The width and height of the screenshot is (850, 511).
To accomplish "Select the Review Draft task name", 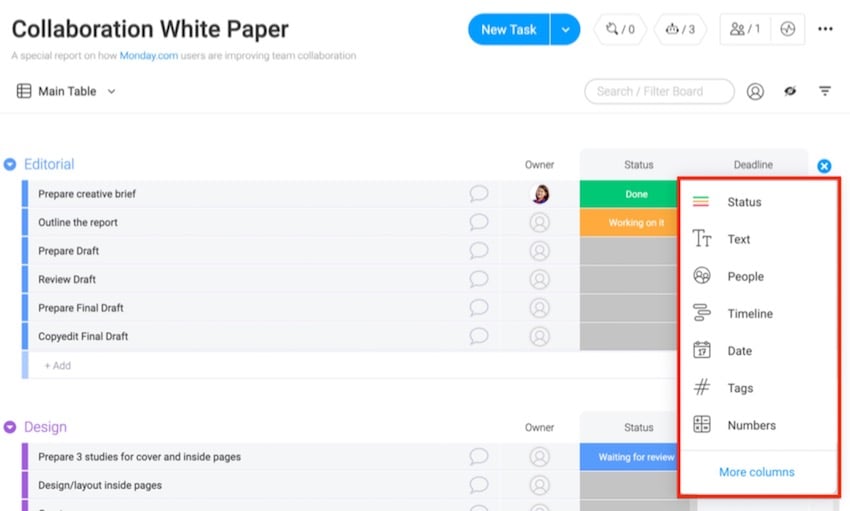I will tap(67, 280).
